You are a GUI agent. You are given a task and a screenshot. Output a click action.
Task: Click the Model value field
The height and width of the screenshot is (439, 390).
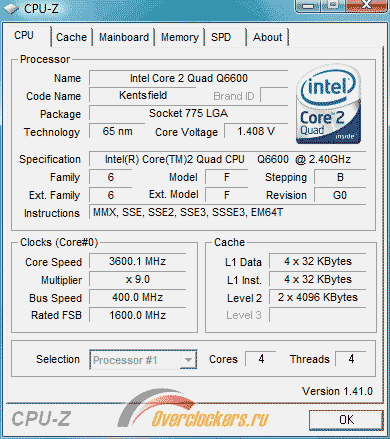click(x=227, y=177)
